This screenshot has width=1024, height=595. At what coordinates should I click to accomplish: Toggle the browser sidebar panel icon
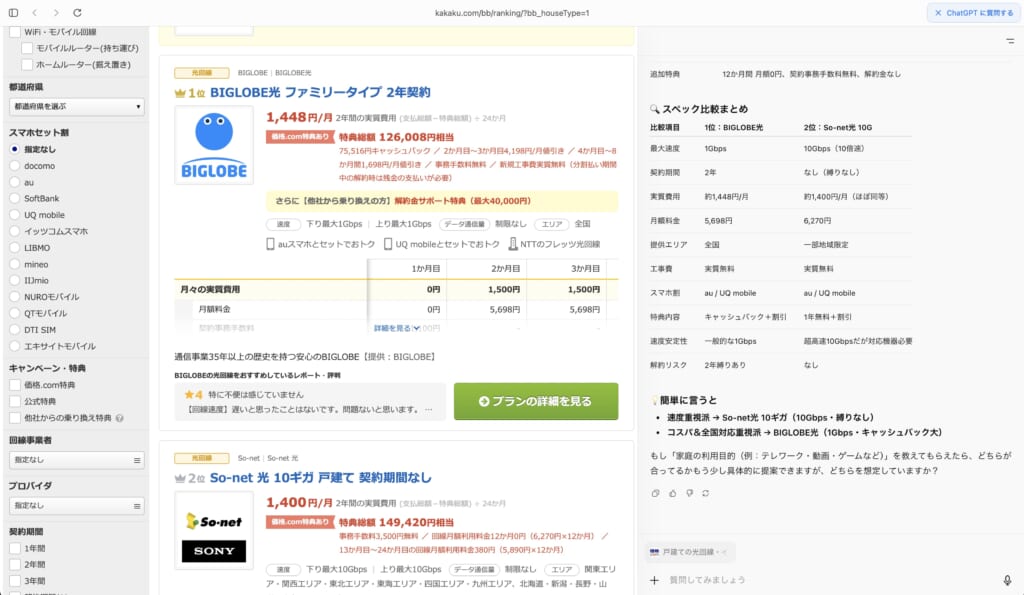coord(14,13)
